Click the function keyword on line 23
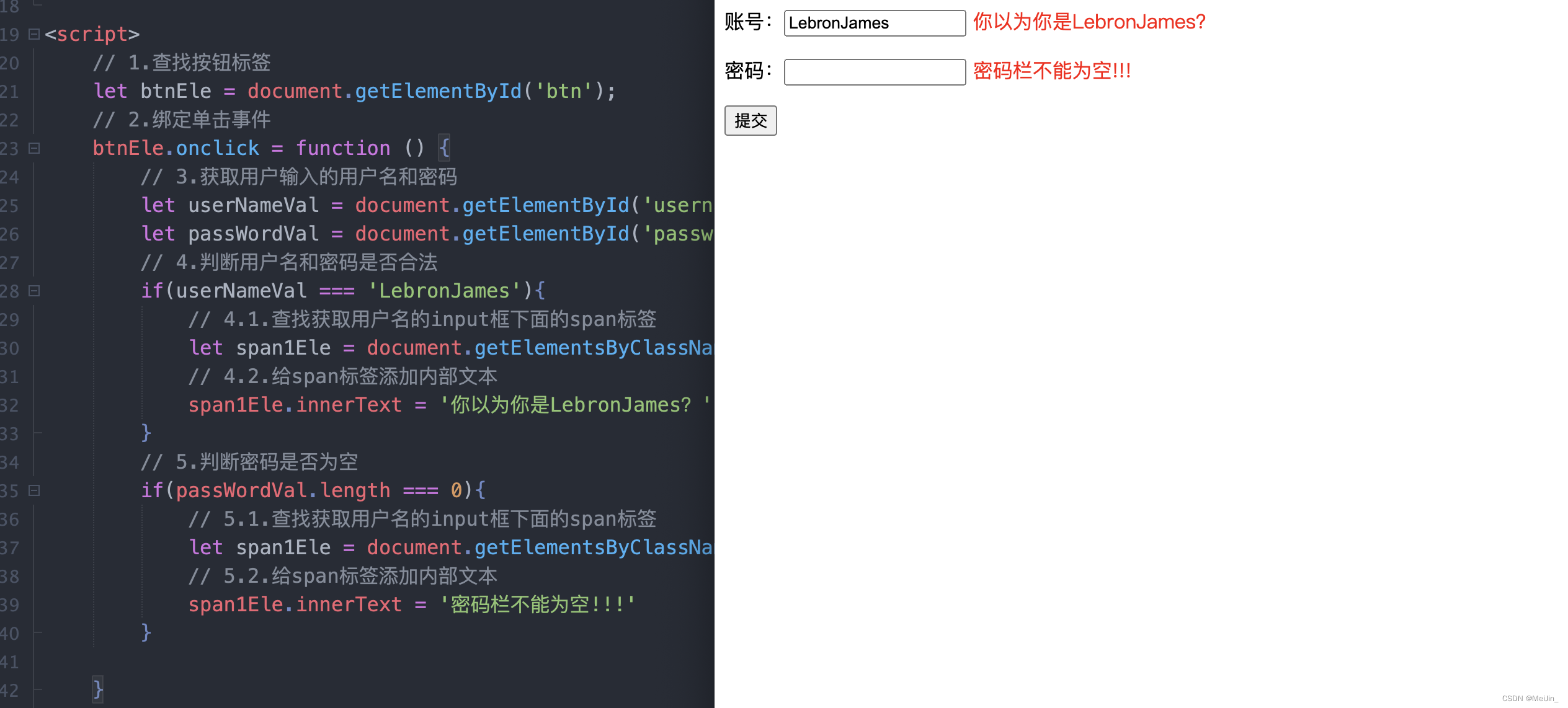The width and height of the screenshot is (1568, 708). coord(343,148)
